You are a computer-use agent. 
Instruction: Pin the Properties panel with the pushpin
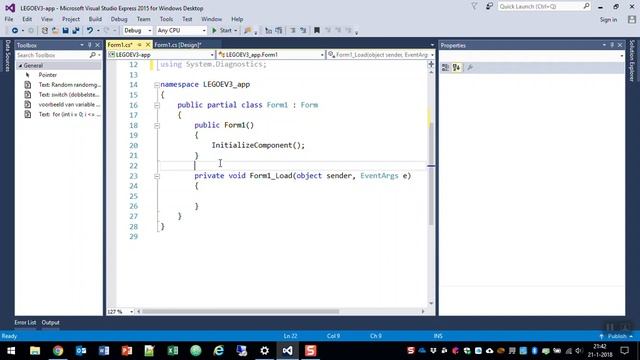pos(612,45)
